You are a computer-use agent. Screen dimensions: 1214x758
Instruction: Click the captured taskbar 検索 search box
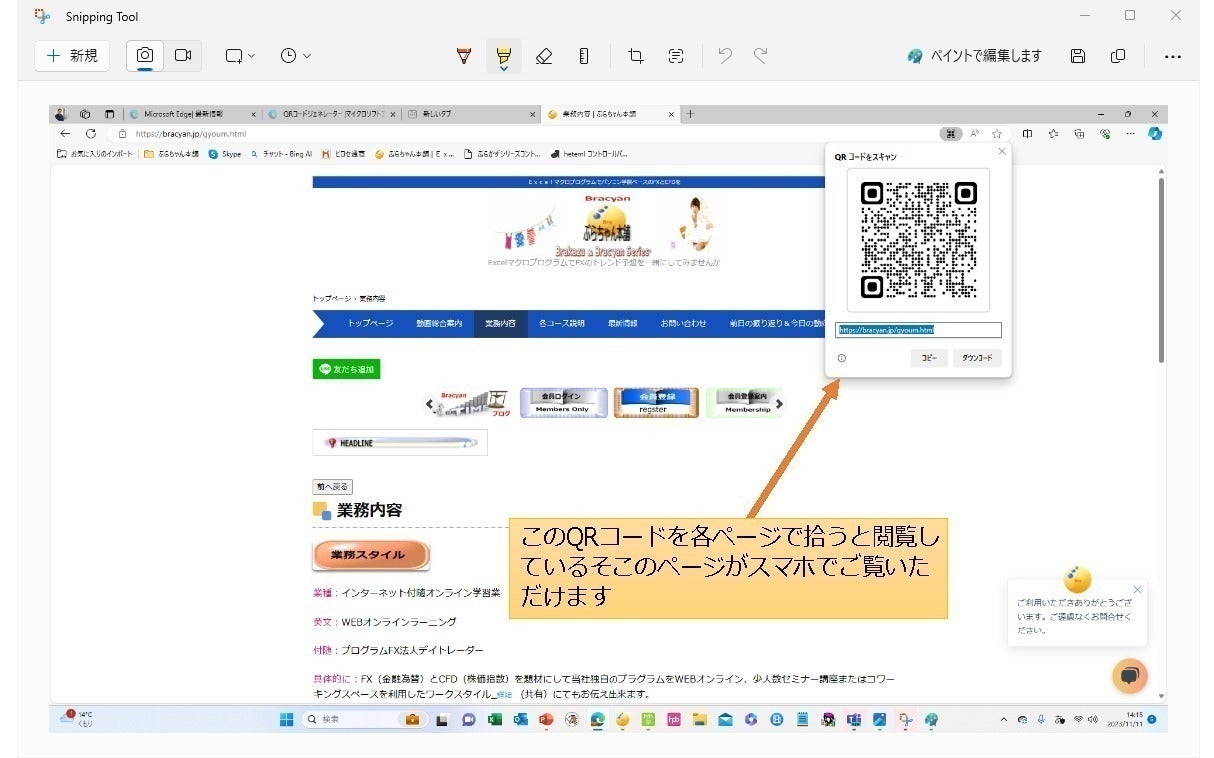tap(364, 719)
